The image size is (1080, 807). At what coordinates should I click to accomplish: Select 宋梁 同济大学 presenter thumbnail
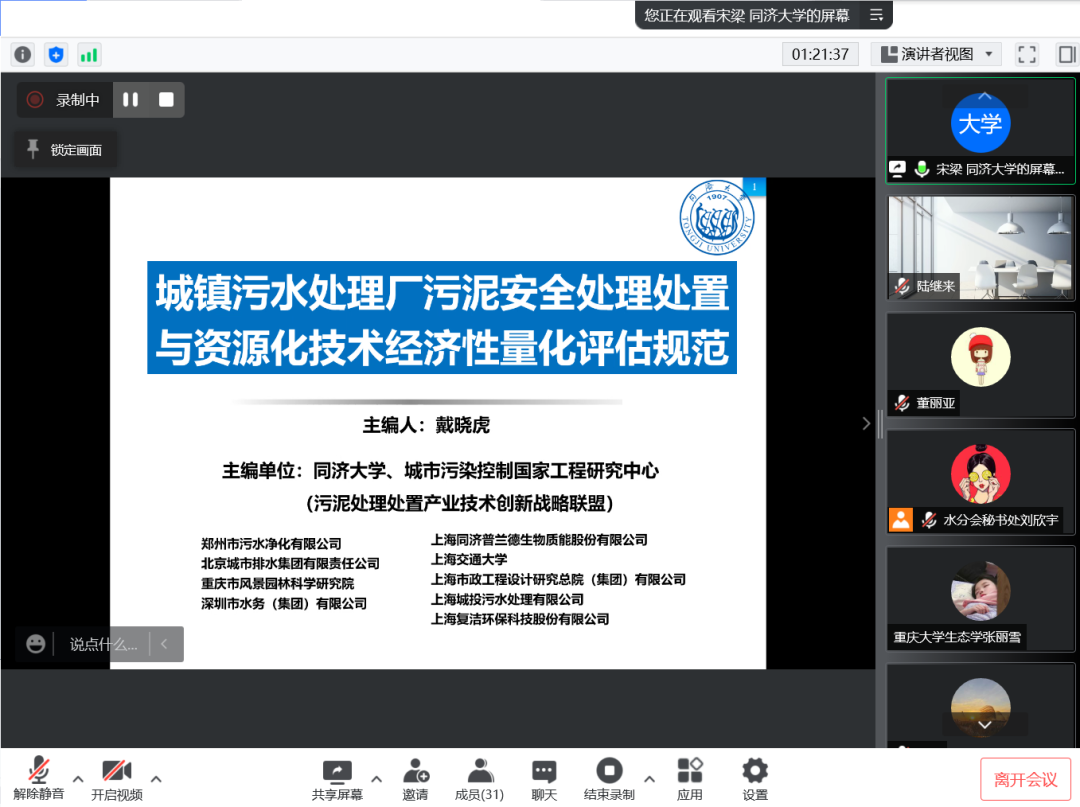[x=980, y=130]
